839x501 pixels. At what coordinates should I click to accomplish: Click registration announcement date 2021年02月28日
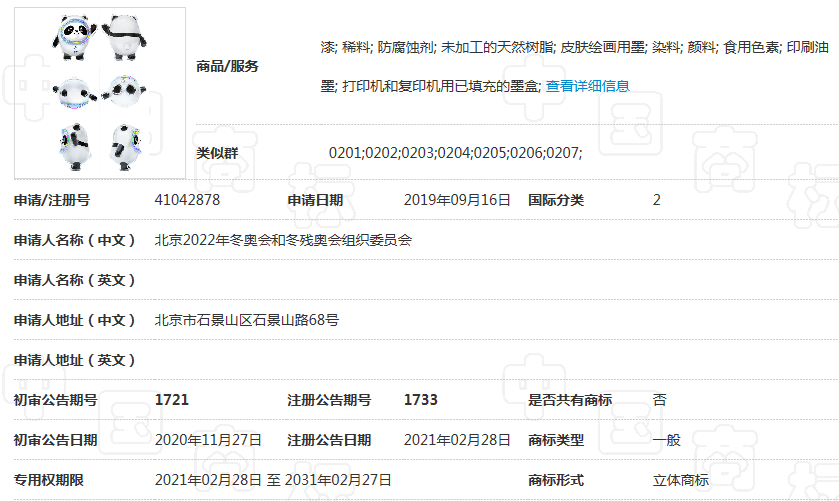[x=457, y=440]
